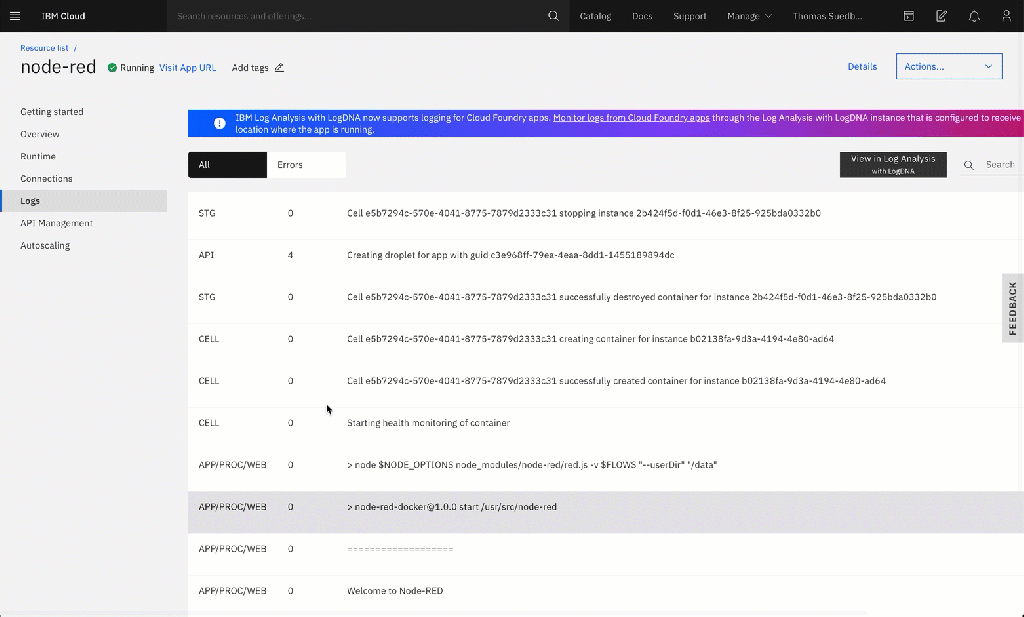The image size is (1024, 617).
Task: Click the info icon in LogDNA banner
Action: 219,123
